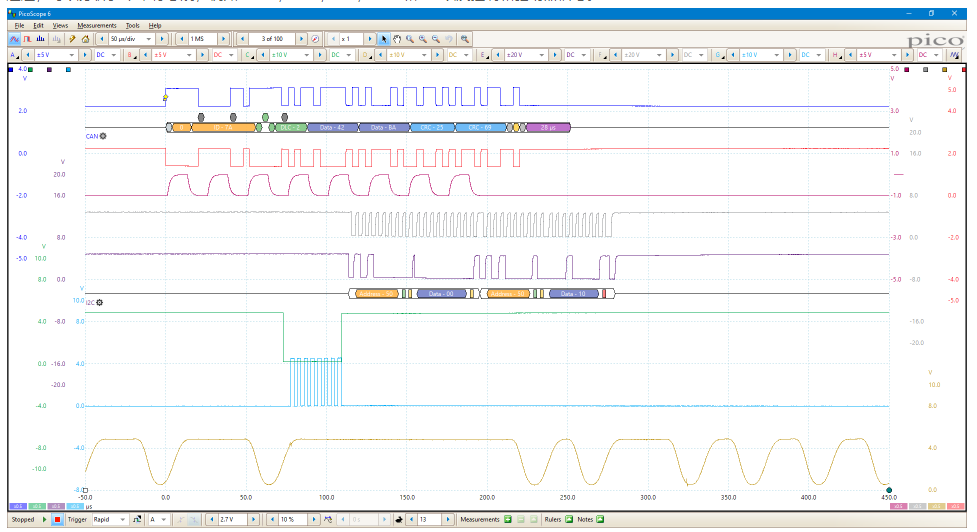Decrease the 1 MS sample count

click(181, 39)
